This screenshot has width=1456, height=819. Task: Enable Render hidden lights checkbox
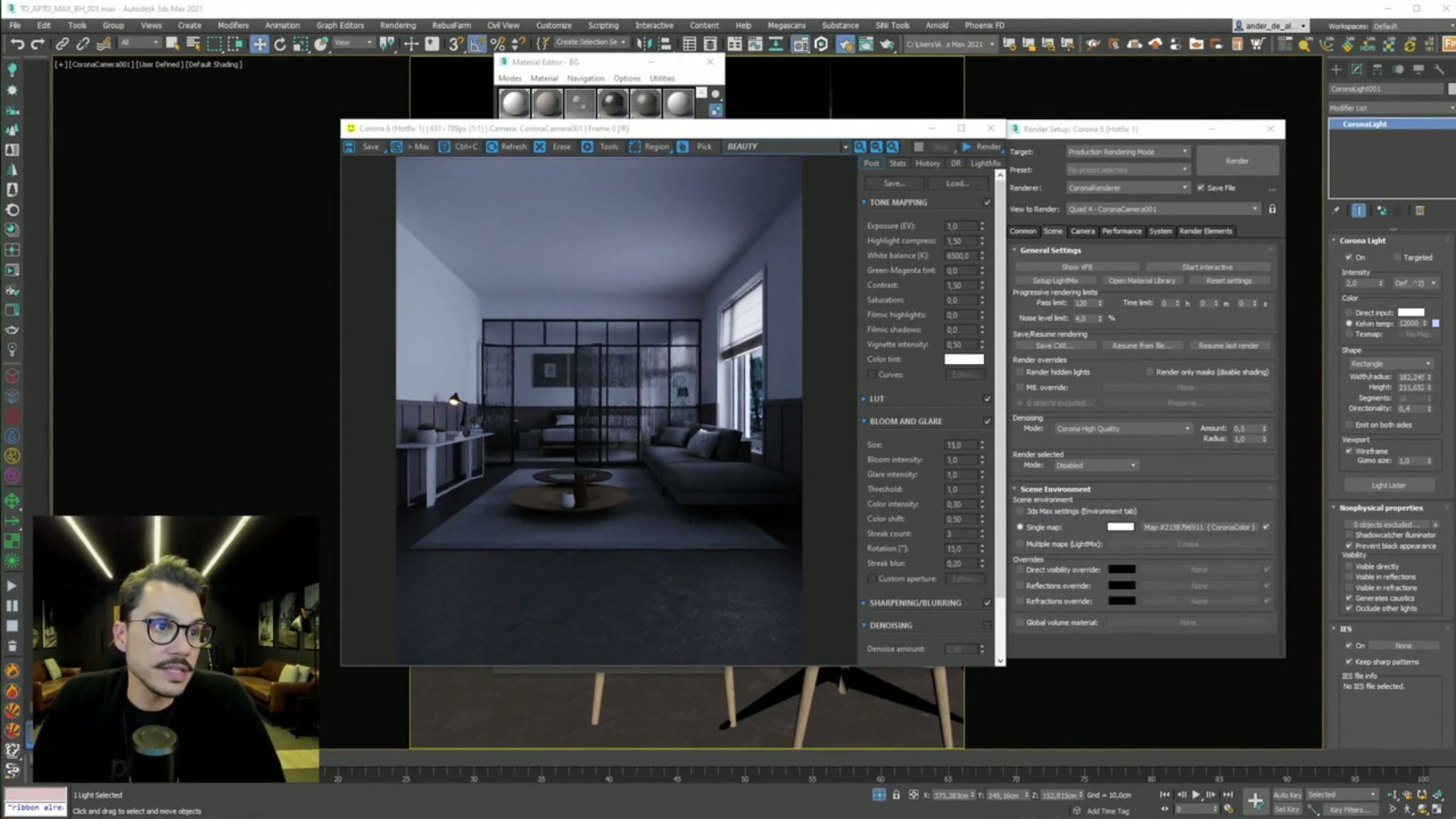pyautogui.click(x=1020, y=372)
